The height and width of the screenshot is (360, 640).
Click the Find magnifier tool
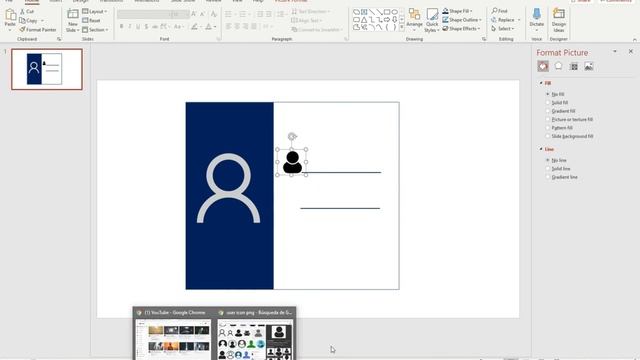click(500, 11)
